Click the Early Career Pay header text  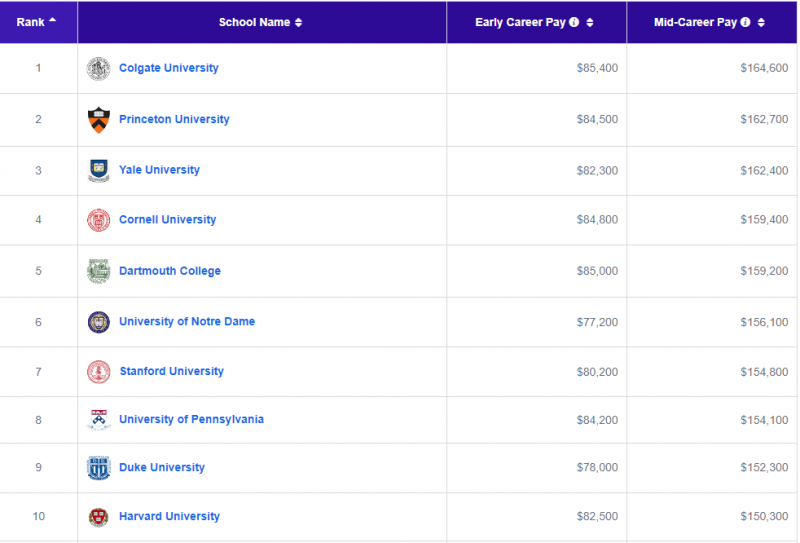pyautogui.click(x=520, y=22)
